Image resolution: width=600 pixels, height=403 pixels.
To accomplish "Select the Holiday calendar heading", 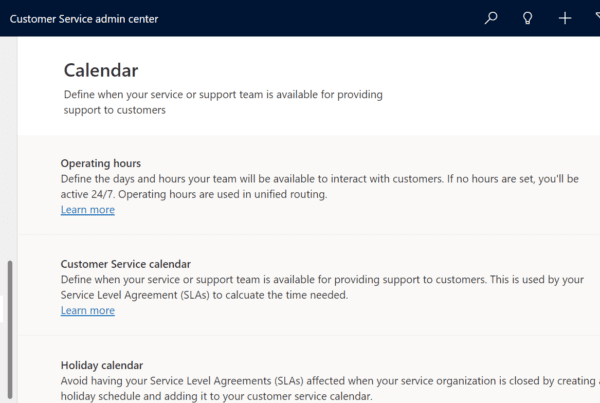I will 101,365.
